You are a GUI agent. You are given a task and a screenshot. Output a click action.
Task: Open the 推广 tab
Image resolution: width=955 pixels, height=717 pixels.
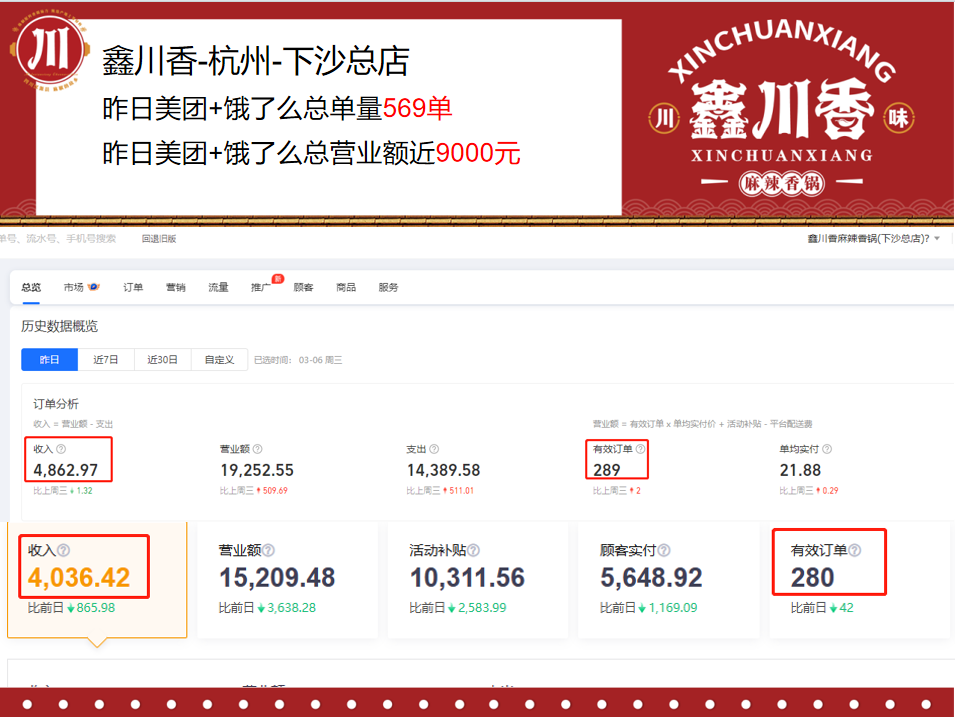click(x=261, y=288)
